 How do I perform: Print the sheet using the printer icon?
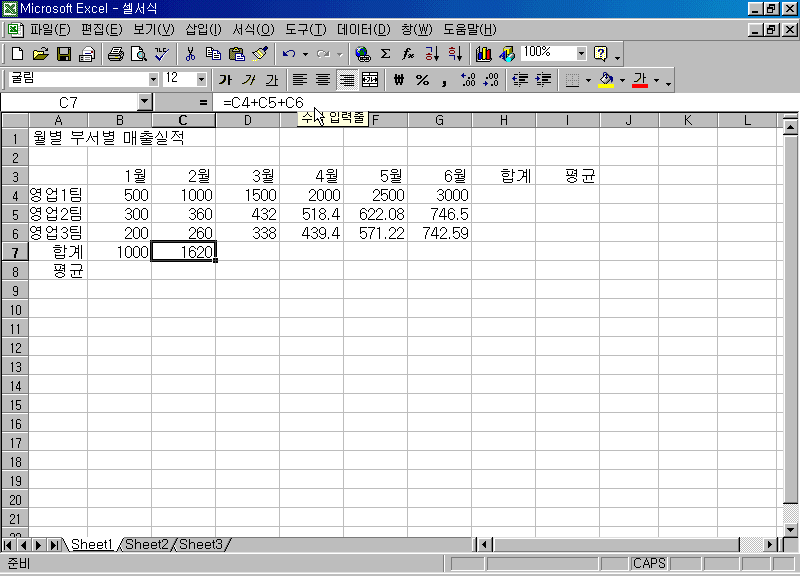pyautogui.click(x=116, y=54)
